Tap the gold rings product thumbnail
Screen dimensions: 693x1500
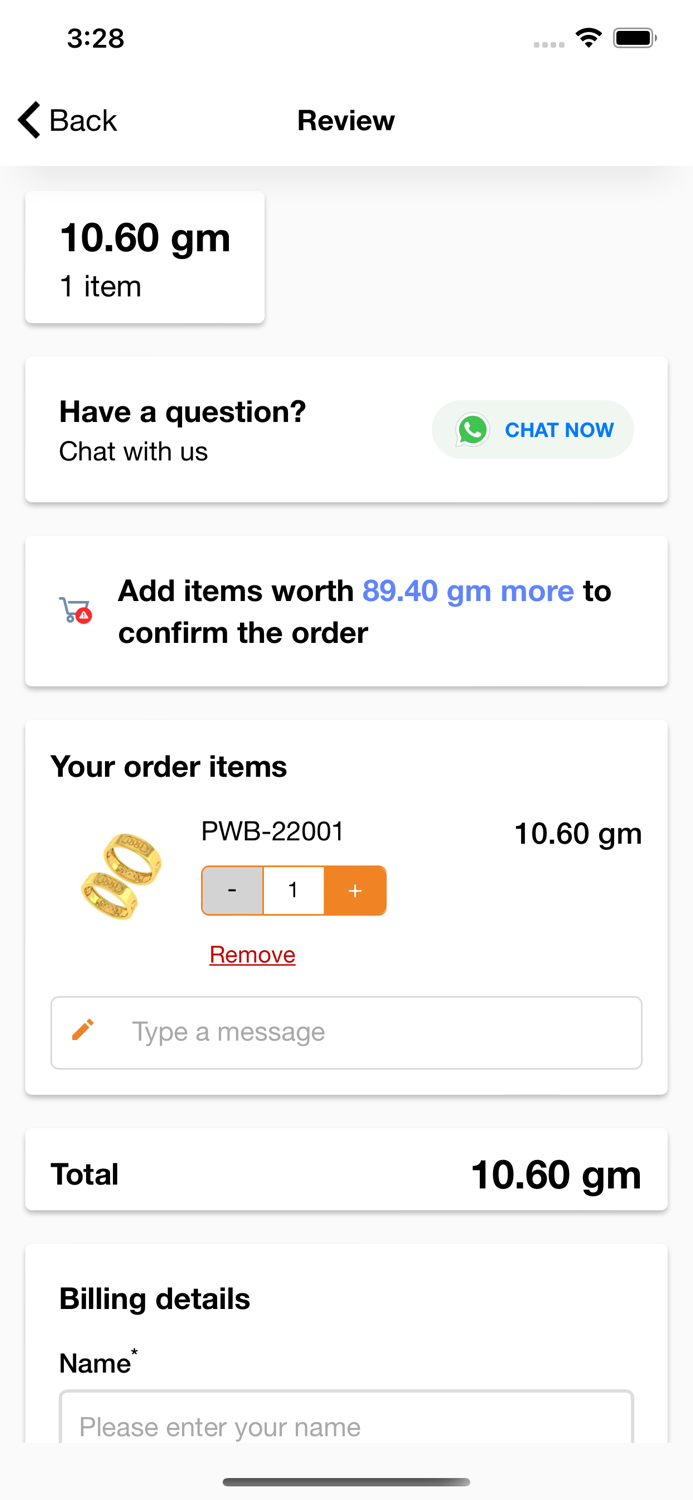click(121, 875)
